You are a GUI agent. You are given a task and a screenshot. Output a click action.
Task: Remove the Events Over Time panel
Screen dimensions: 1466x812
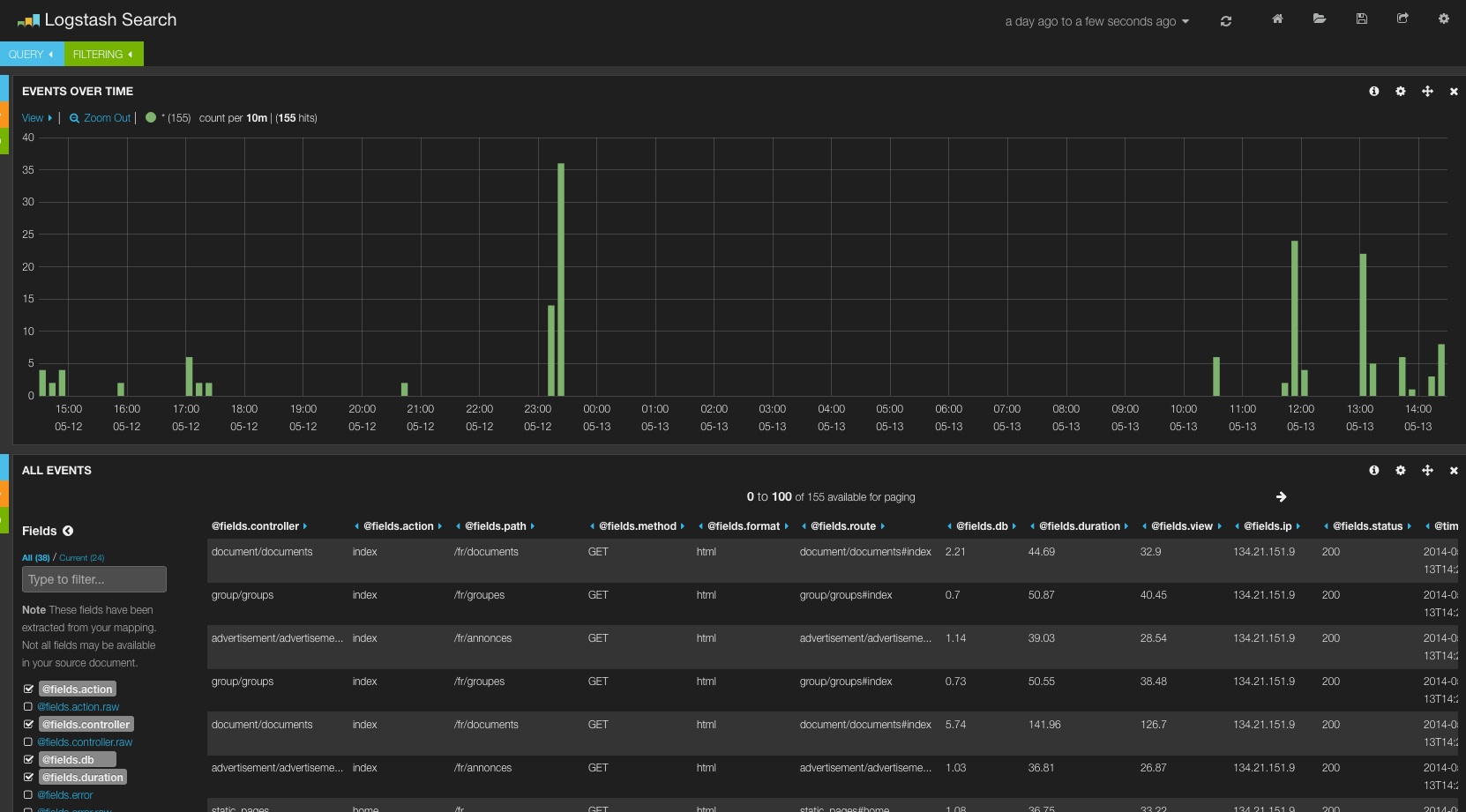(1454, 92)
